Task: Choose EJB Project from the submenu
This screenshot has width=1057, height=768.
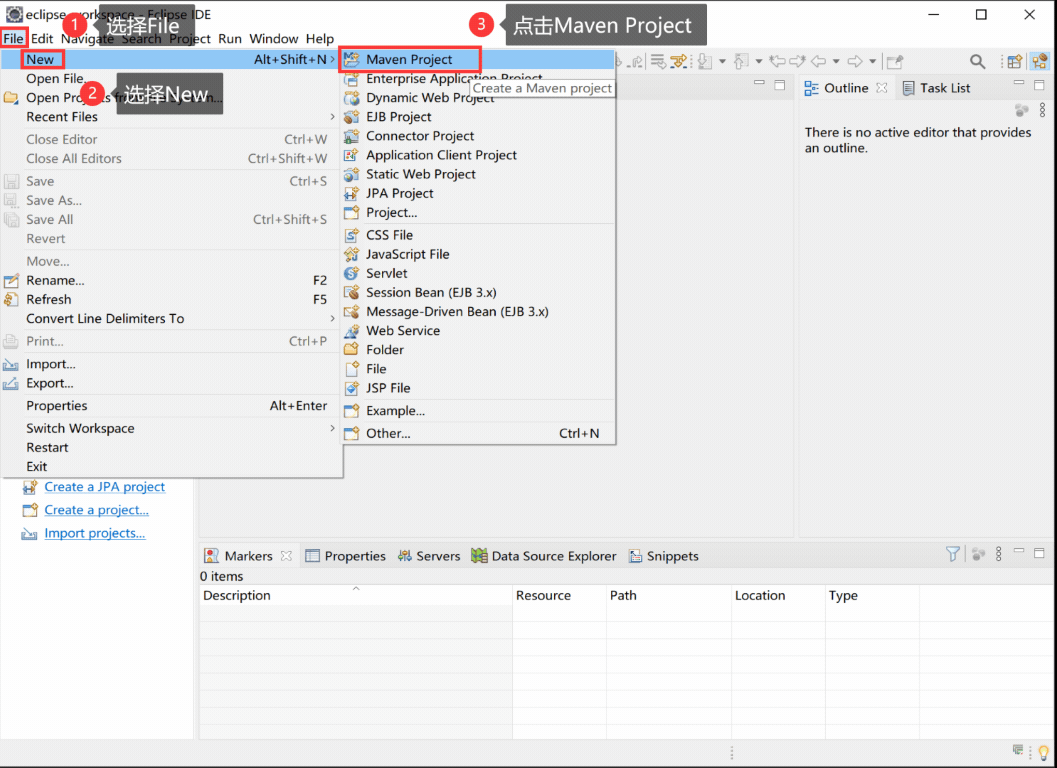Action: [478, 117]
